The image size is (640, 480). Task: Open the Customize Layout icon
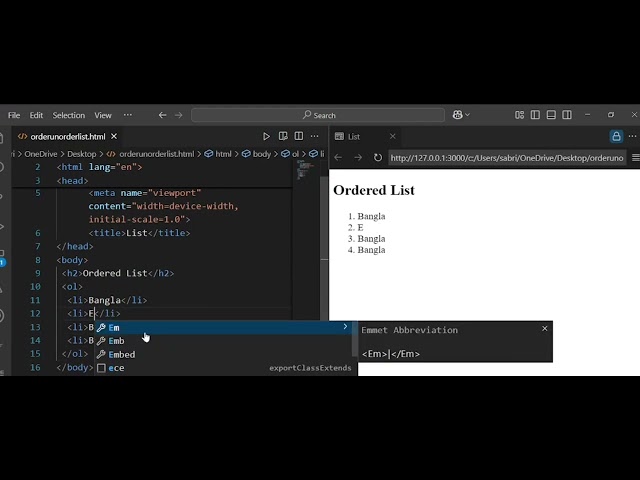click(519, 115)
